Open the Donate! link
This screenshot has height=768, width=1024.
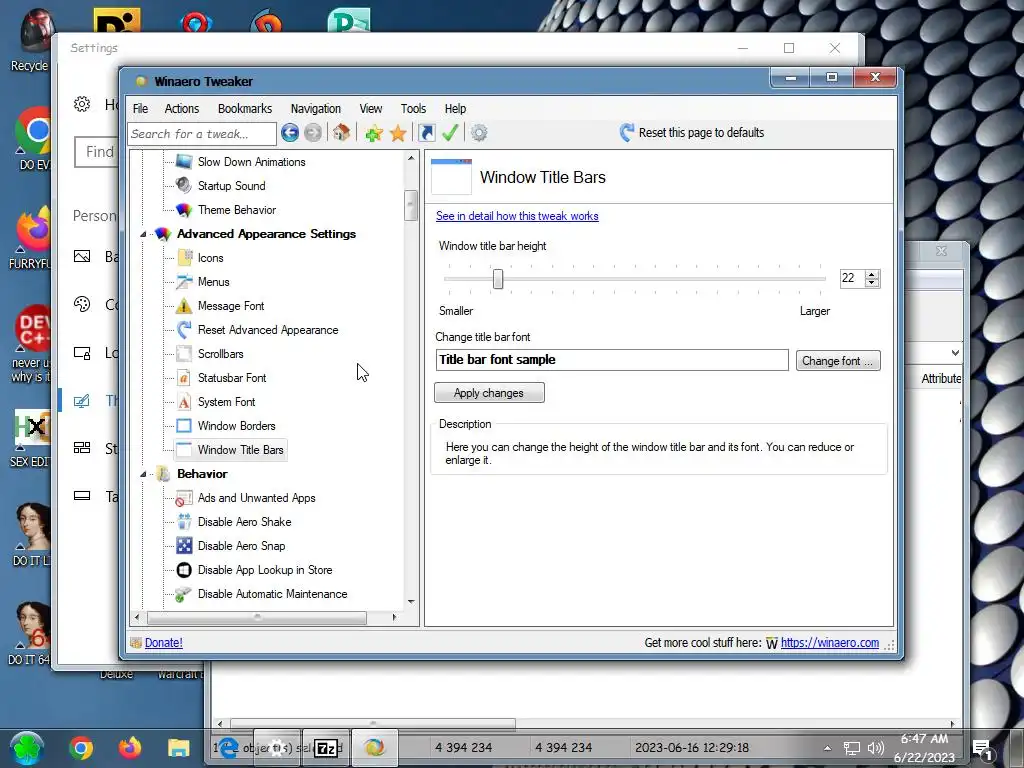coord(163,643)
